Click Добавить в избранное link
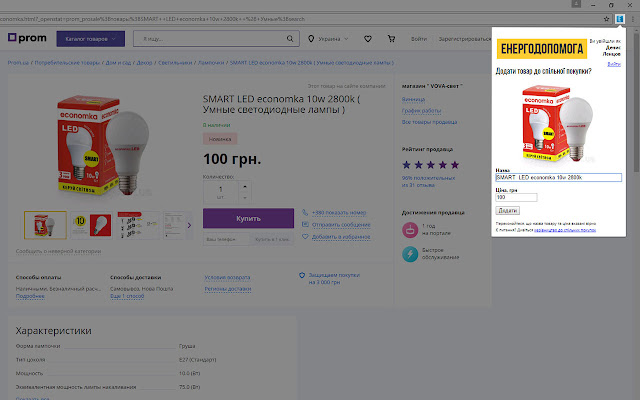Screen dimensions: 640x400 coord(341,237)
